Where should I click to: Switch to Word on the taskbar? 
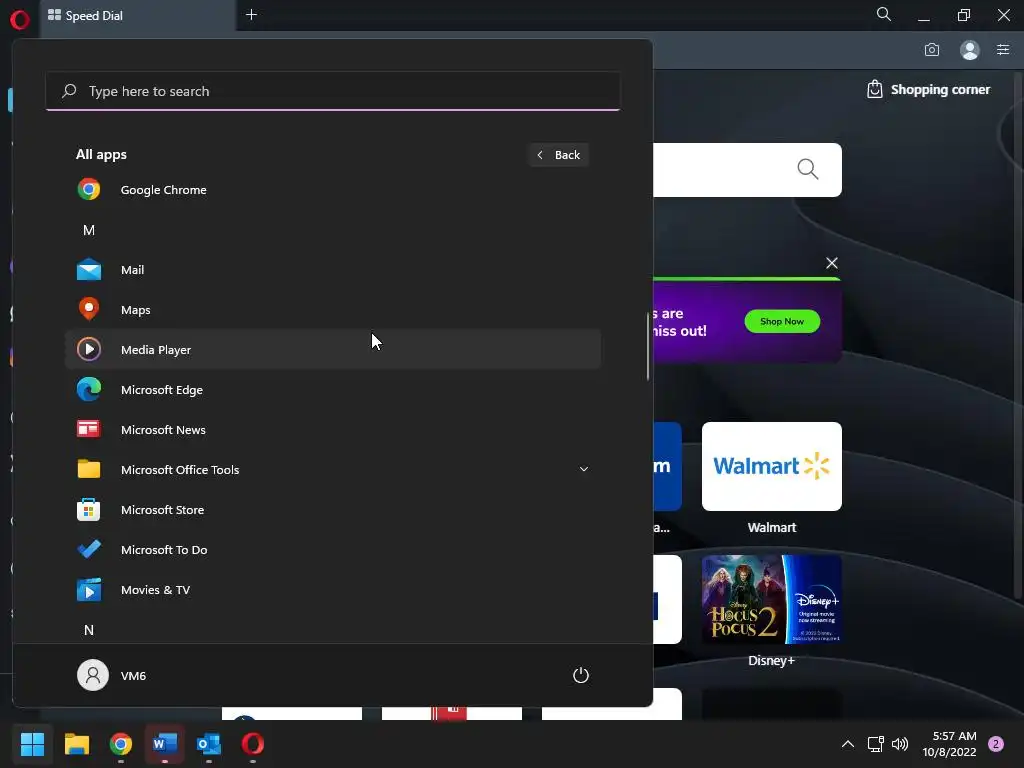[165, 744]
